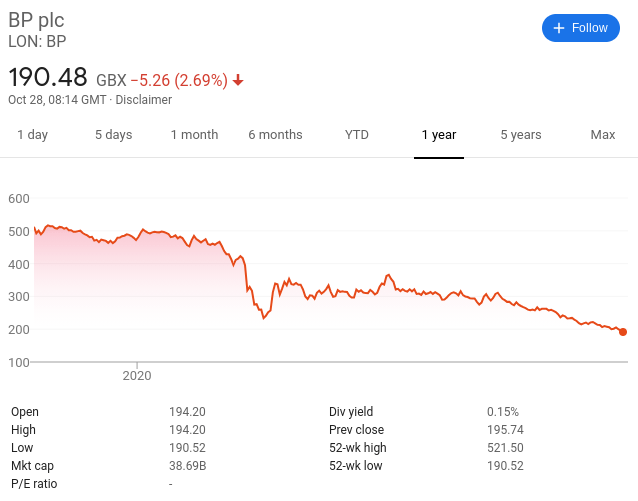View the 5 years price history
638x501 pixels.
(x=521, y=135)
